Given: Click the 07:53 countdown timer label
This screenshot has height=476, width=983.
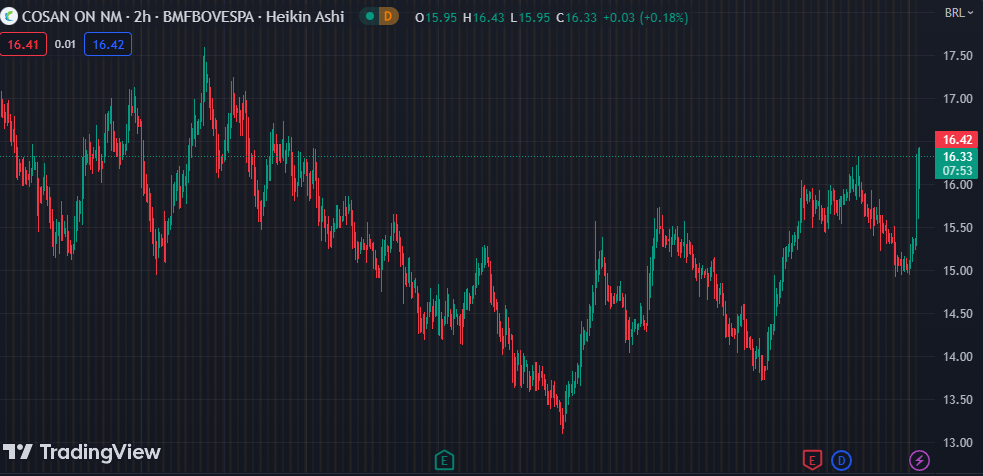Looking at the screenshot, I should (957, 171).
